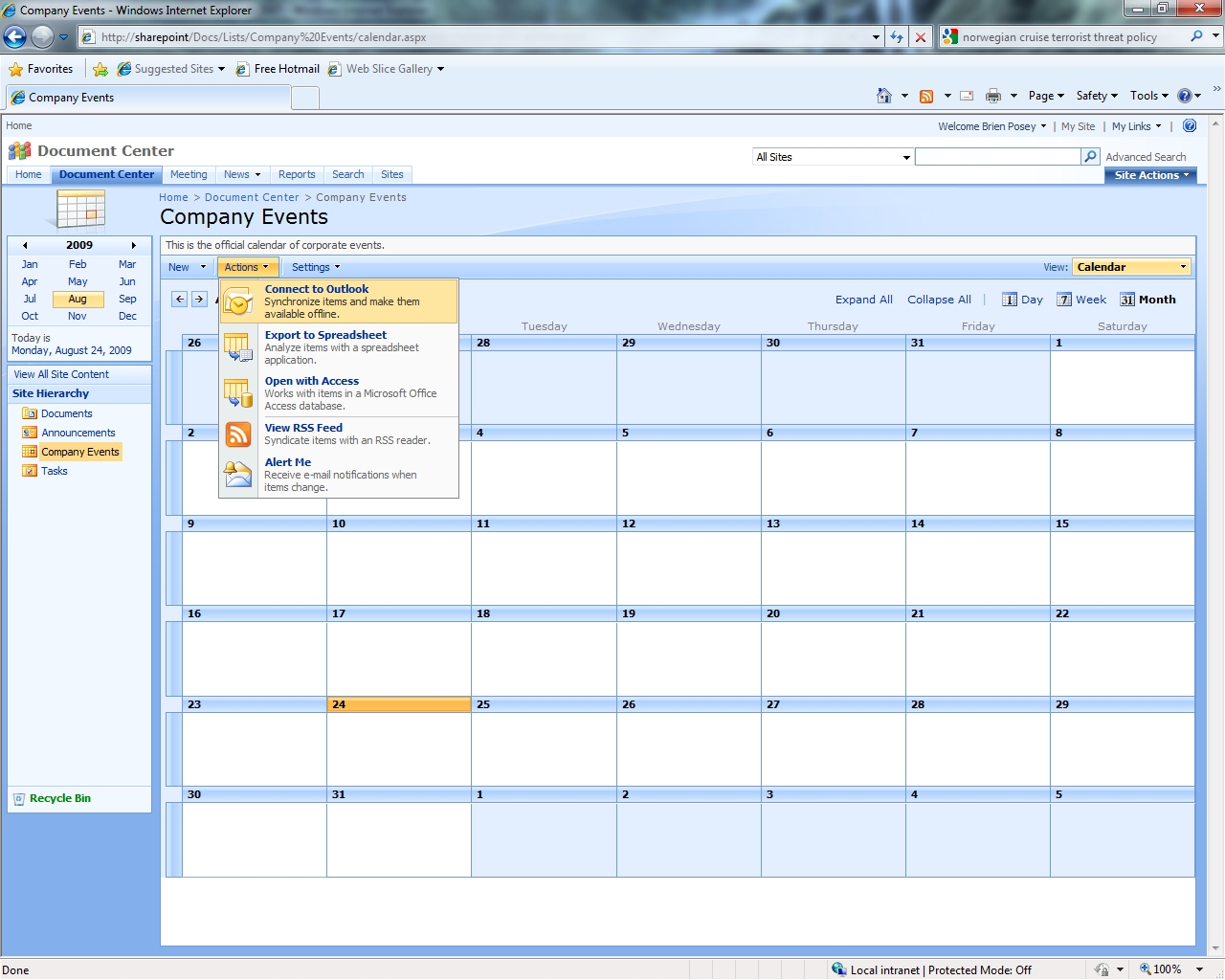Expand the New menu arrow
1225x980 pixels.
[x=203, y=267]
